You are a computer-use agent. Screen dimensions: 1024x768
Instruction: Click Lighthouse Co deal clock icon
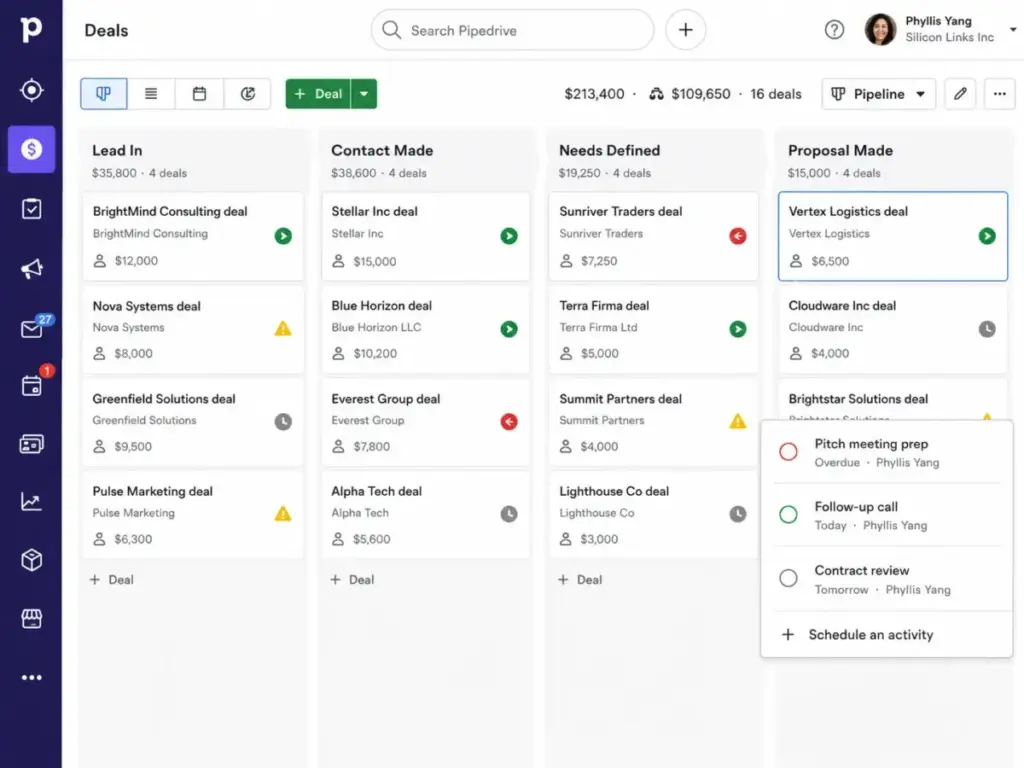738,514
